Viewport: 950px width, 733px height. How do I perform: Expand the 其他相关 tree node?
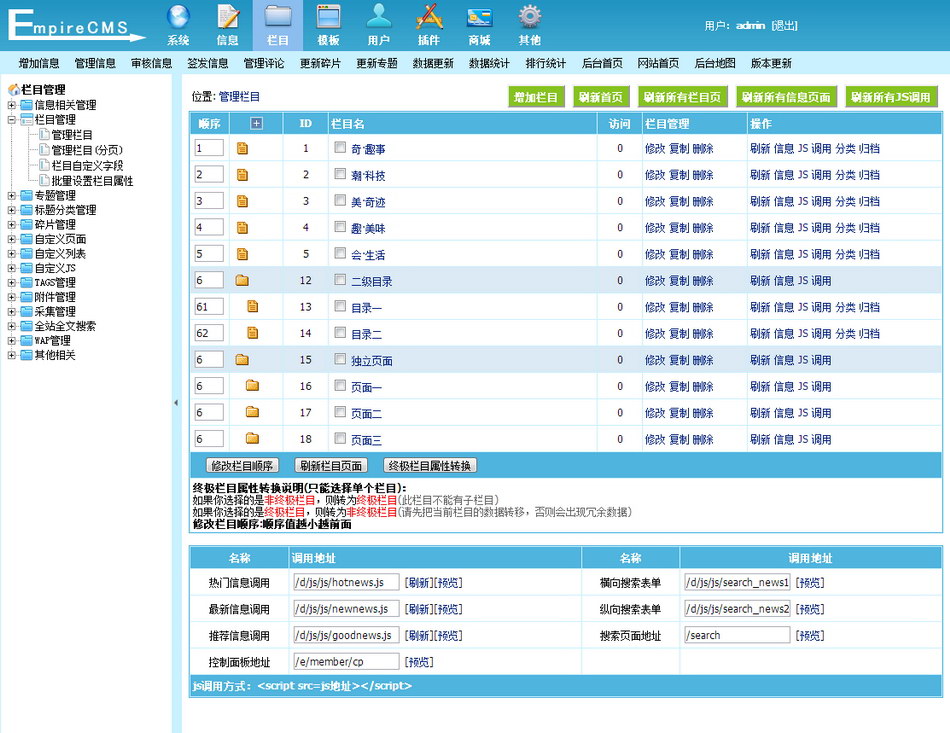pos(12,355)
